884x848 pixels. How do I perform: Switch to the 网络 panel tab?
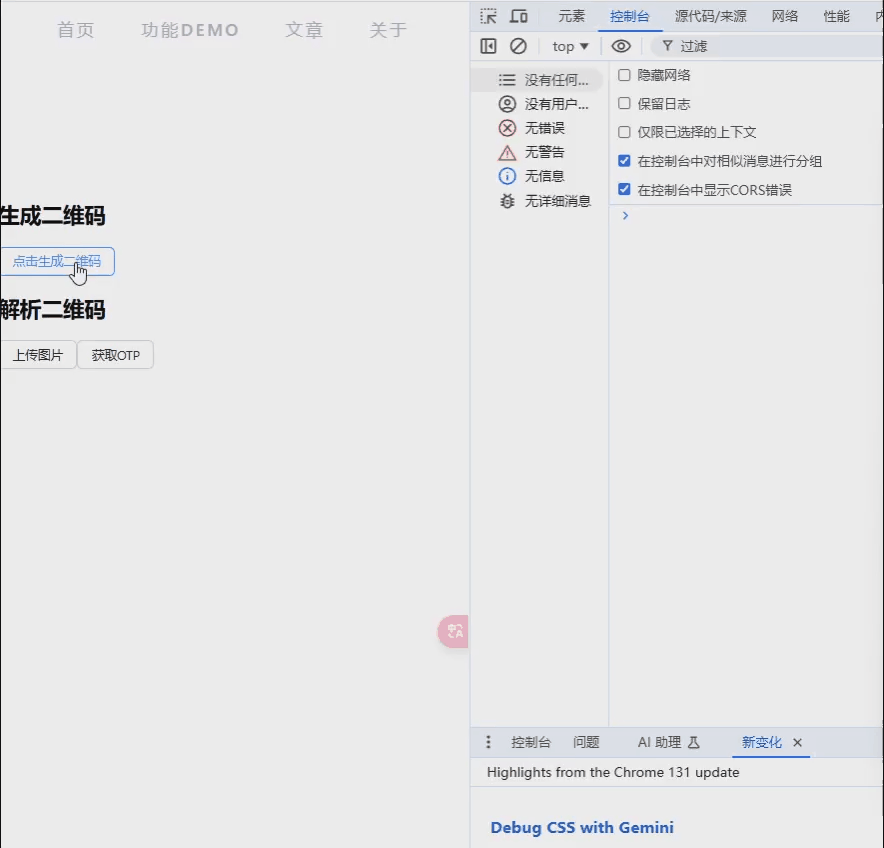click(785, 16)
